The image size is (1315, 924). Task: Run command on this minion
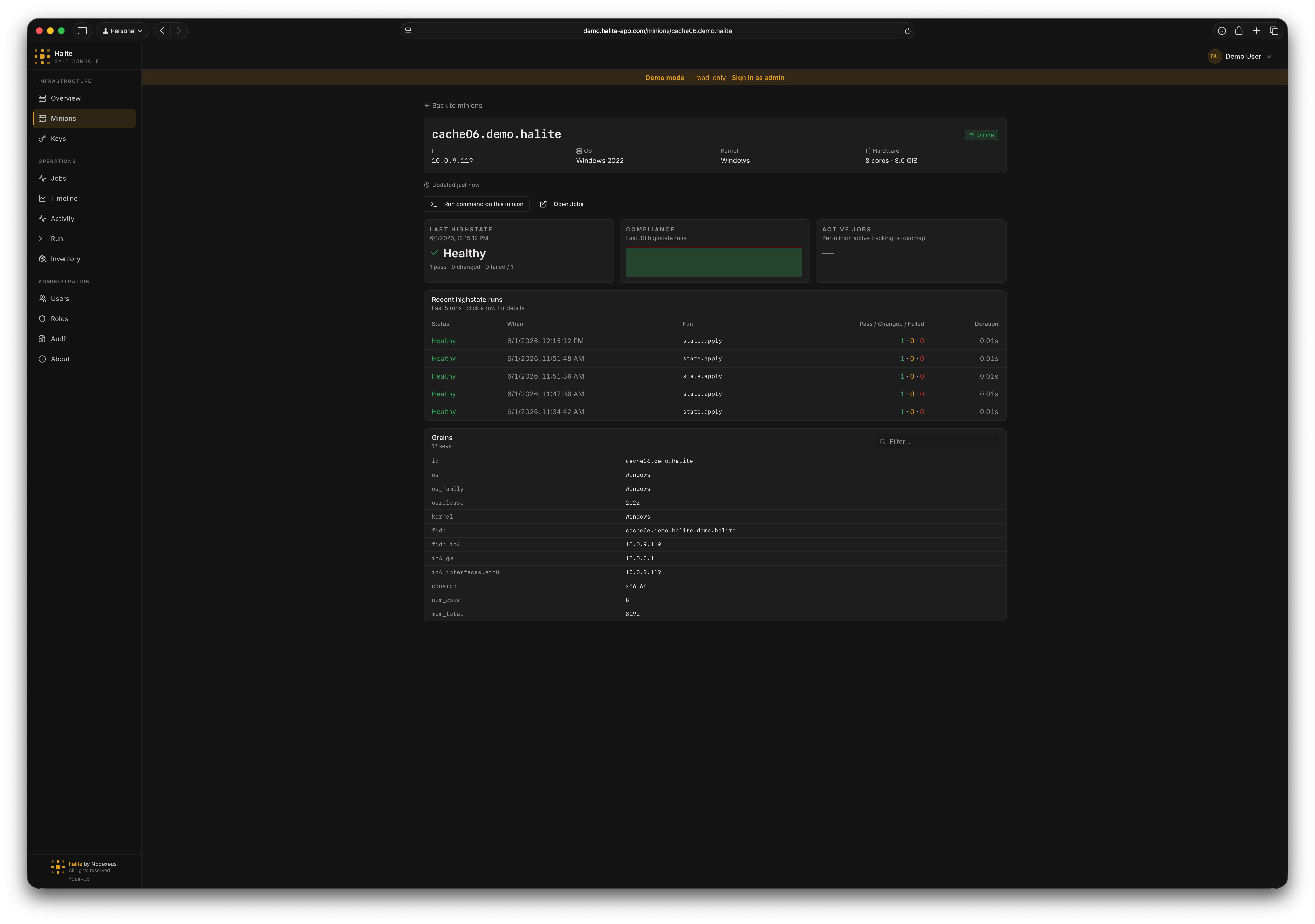pyautogui.click(x=477, y=204)
